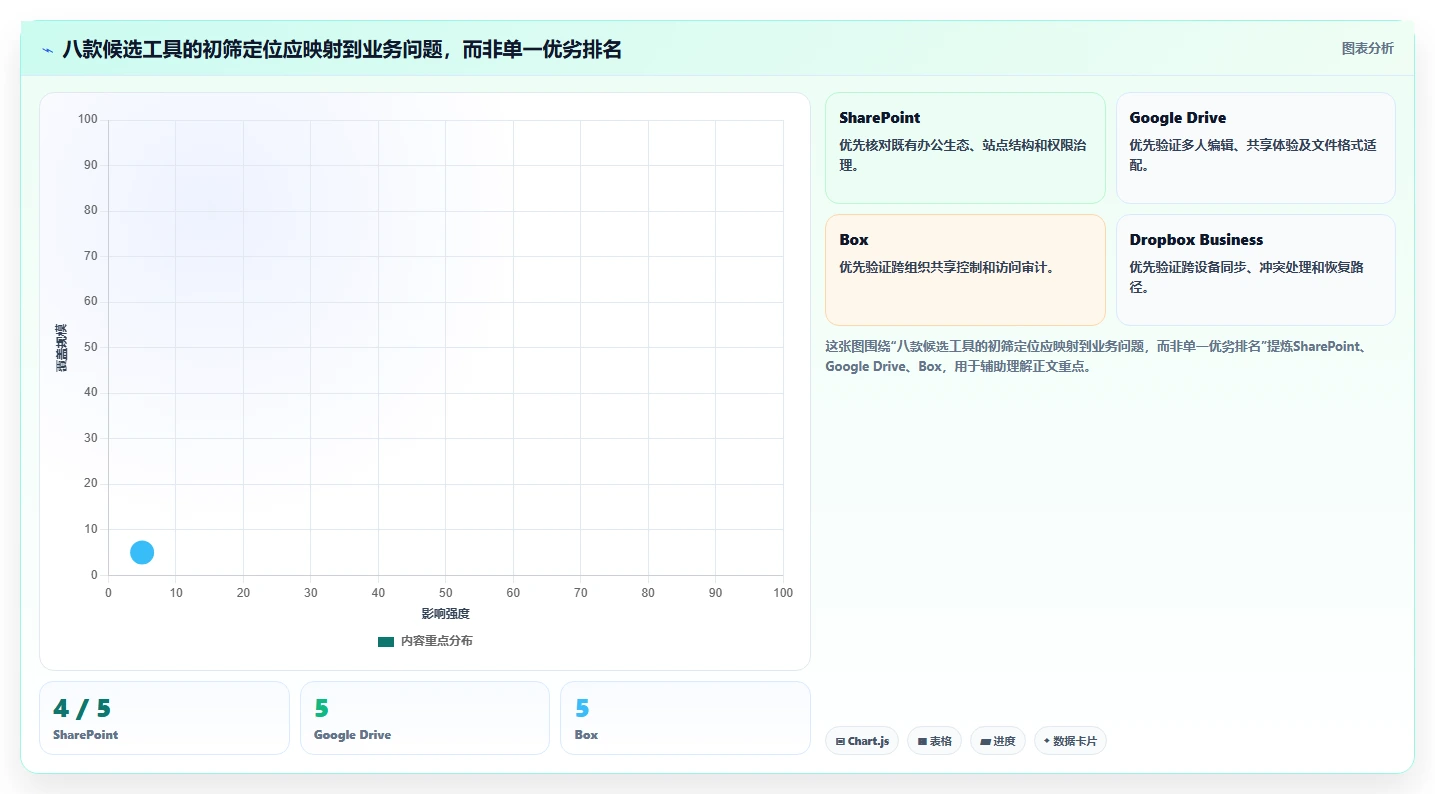Image resolution: width=1435 pixels, height=794 pixels.
Task: Open the SharePoint card
Action: click(965, 148)
